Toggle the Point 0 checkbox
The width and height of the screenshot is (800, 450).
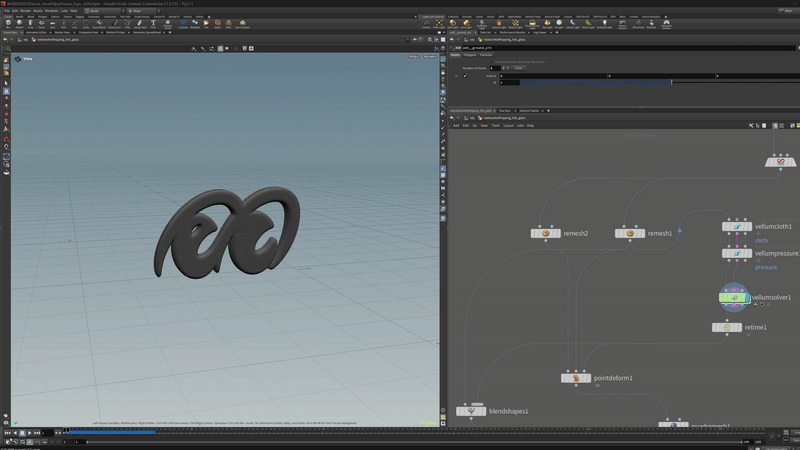465,76
